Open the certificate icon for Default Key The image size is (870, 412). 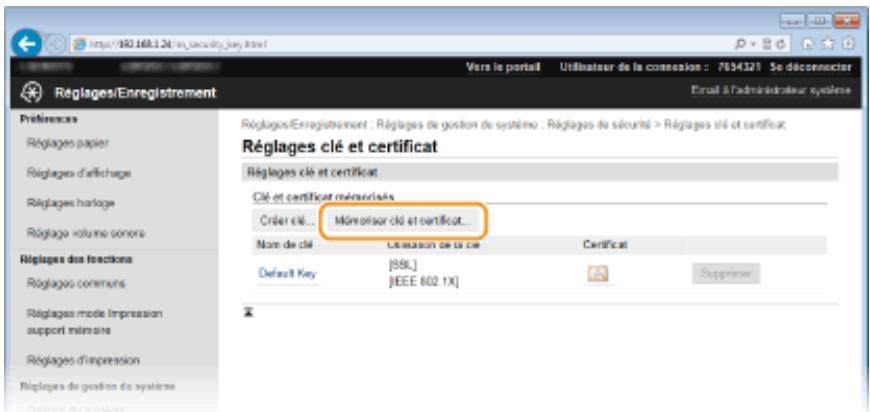tap(598, 274)
